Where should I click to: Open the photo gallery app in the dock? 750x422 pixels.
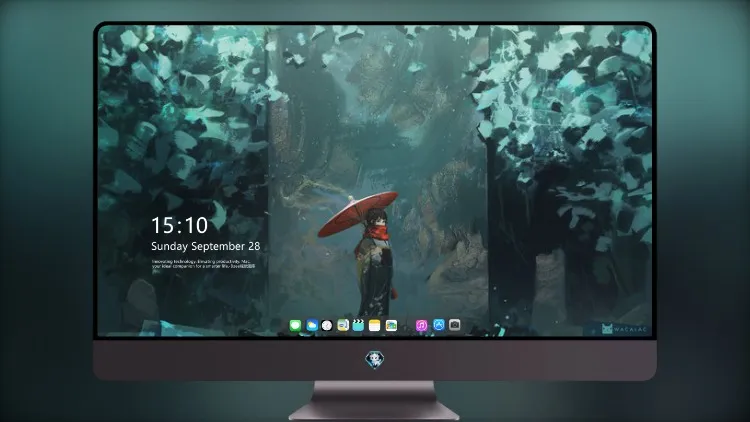click(x=391, y=326)
